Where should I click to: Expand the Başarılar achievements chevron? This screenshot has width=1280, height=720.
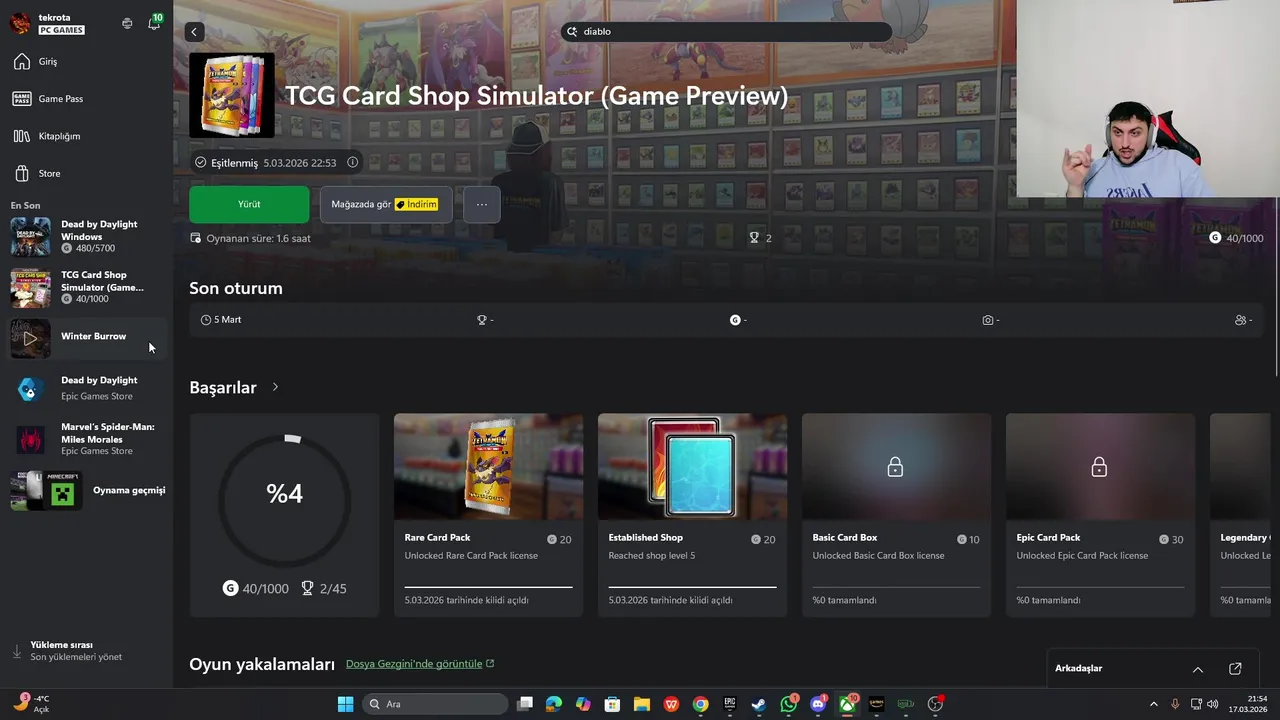pos(275,387)
